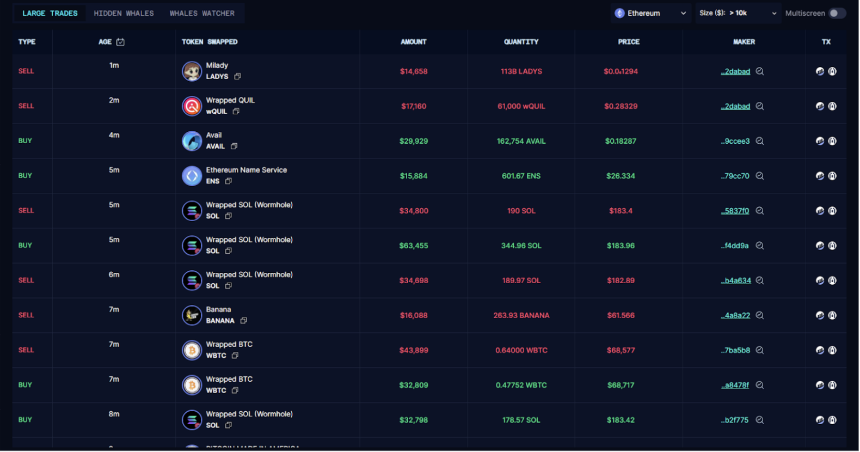
Task: Click the $14,658 amount cell
Action: point(414,71)
